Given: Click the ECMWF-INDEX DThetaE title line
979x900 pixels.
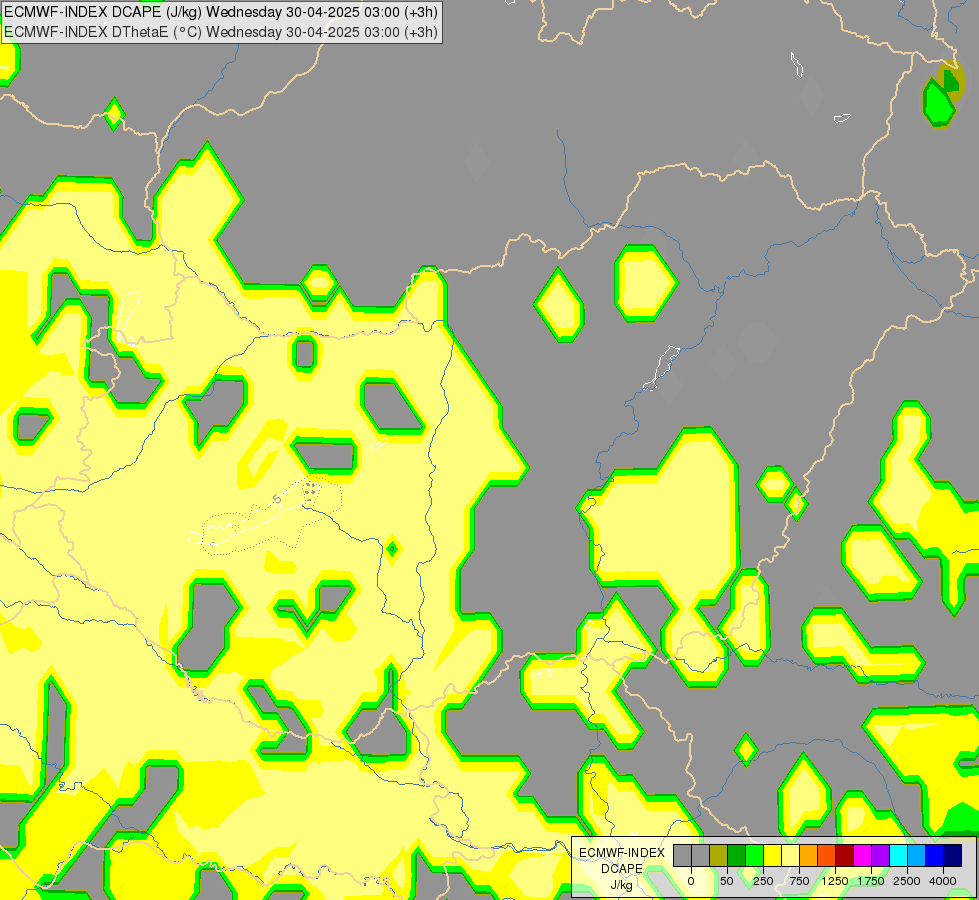Looking at the screenshot, I should (x=221, y=32).
